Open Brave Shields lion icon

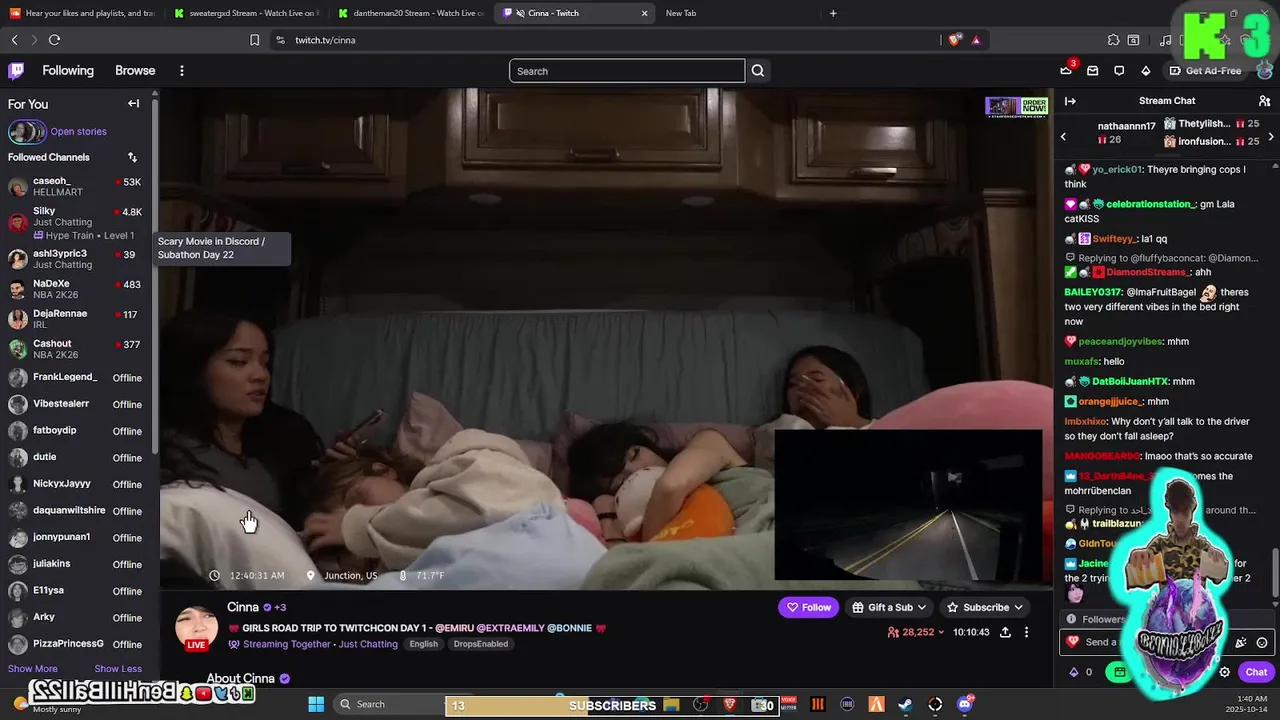[954, 40]
